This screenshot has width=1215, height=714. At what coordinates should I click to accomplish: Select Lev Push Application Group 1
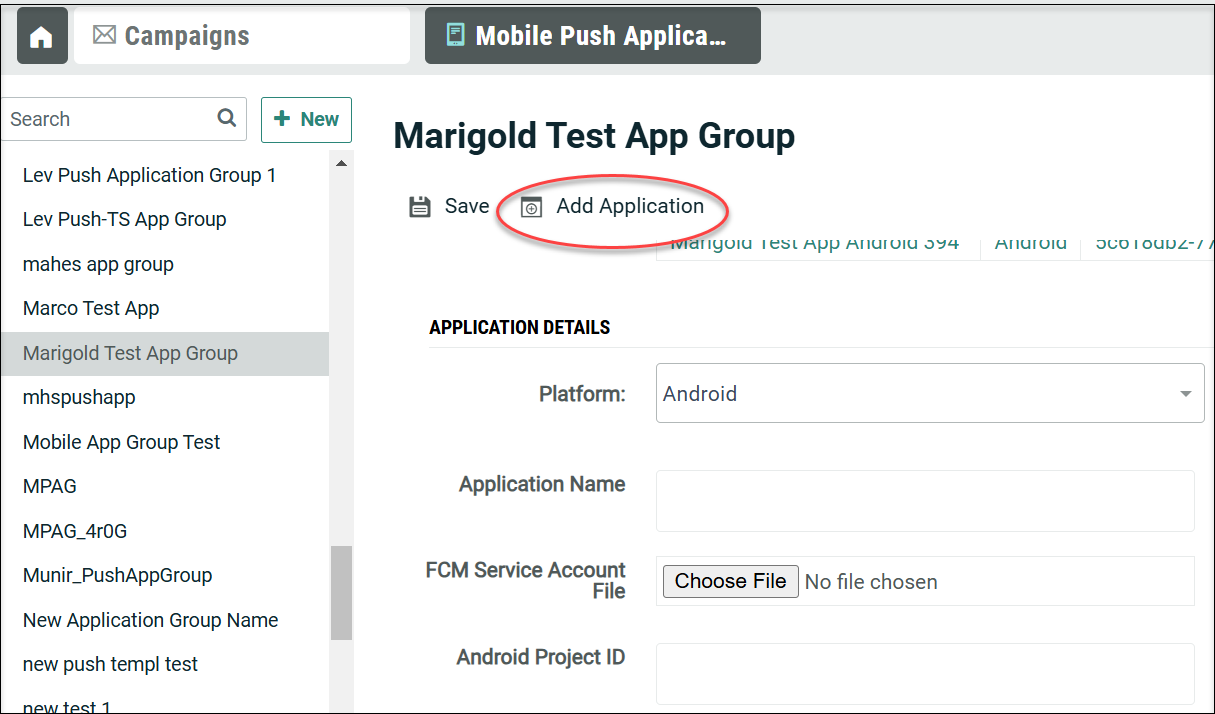point(149,175)
